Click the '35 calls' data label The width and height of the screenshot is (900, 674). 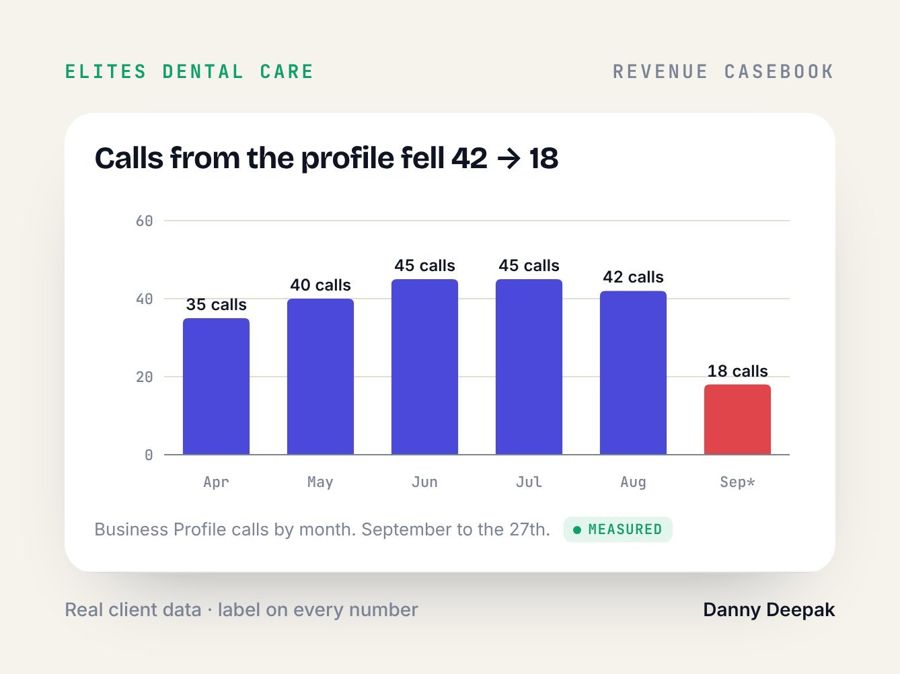[216, 304]
